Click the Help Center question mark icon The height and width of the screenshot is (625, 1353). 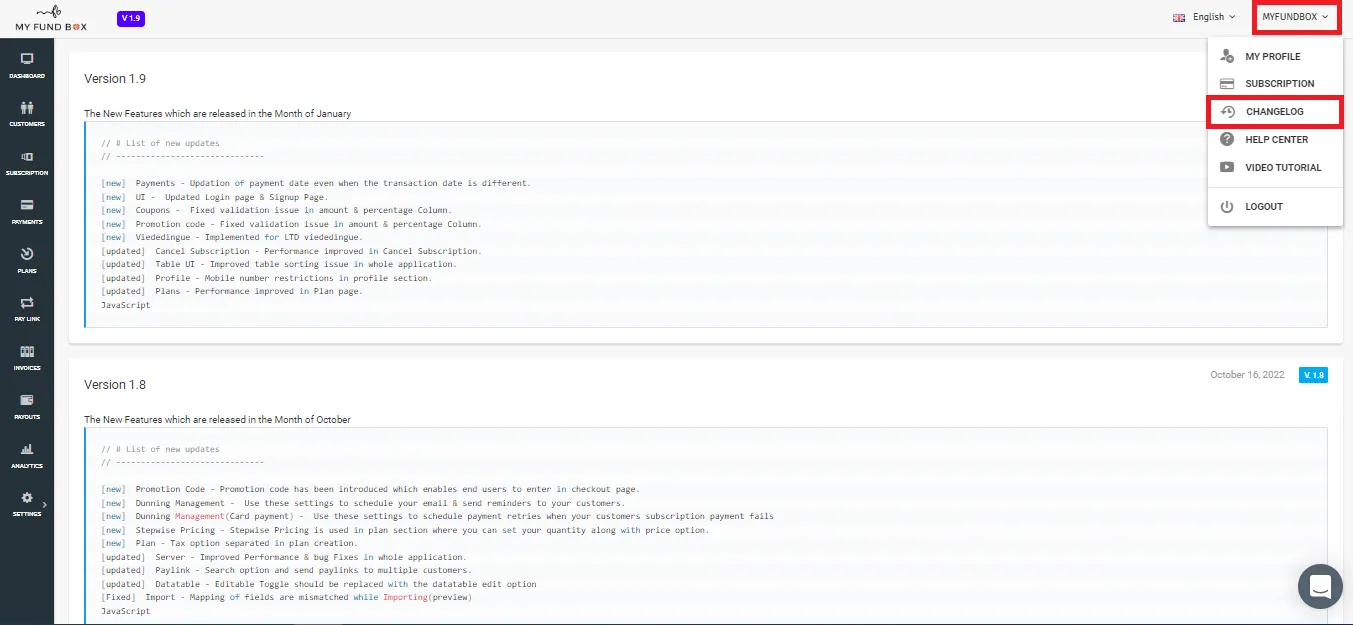[x=1227, y=140]
